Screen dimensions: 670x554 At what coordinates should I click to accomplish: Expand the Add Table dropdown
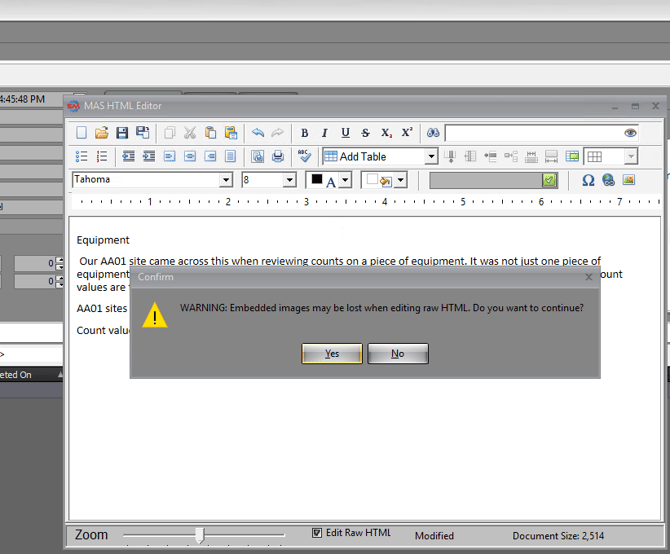pyautogui.click(x=432, y=156)
